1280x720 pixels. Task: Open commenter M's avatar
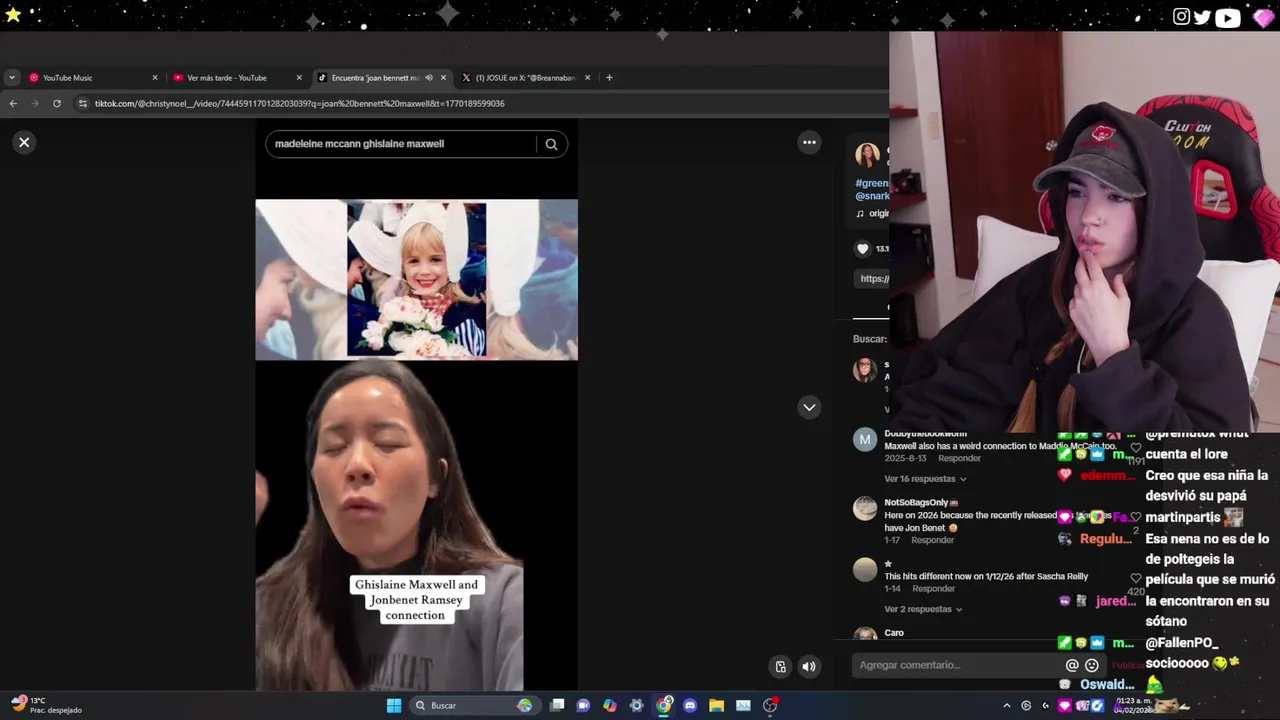coord(865,440)
